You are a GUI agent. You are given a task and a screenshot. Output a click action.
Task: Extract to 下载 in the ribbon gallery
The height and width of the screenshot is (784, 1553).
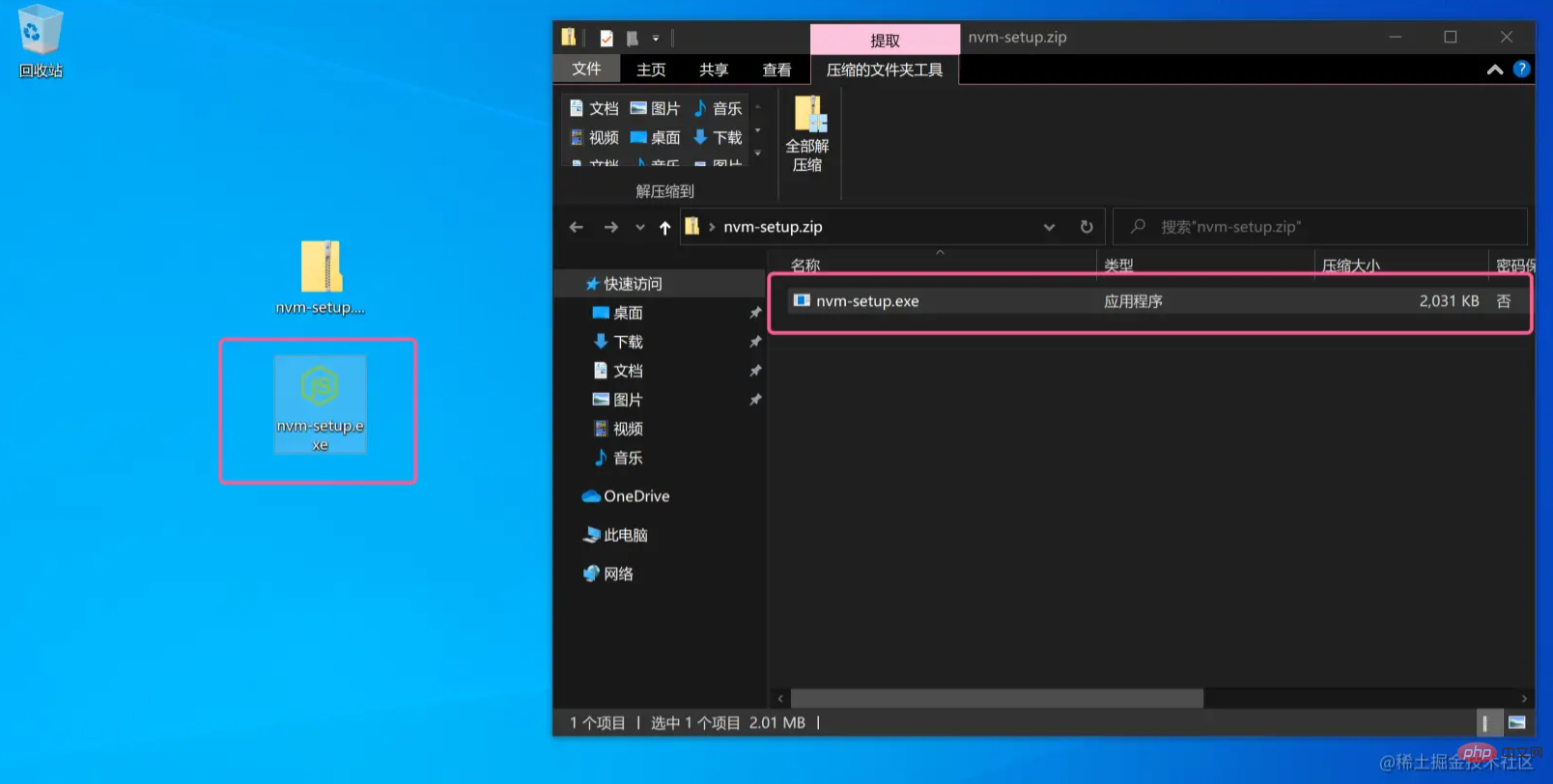point(718,137)
